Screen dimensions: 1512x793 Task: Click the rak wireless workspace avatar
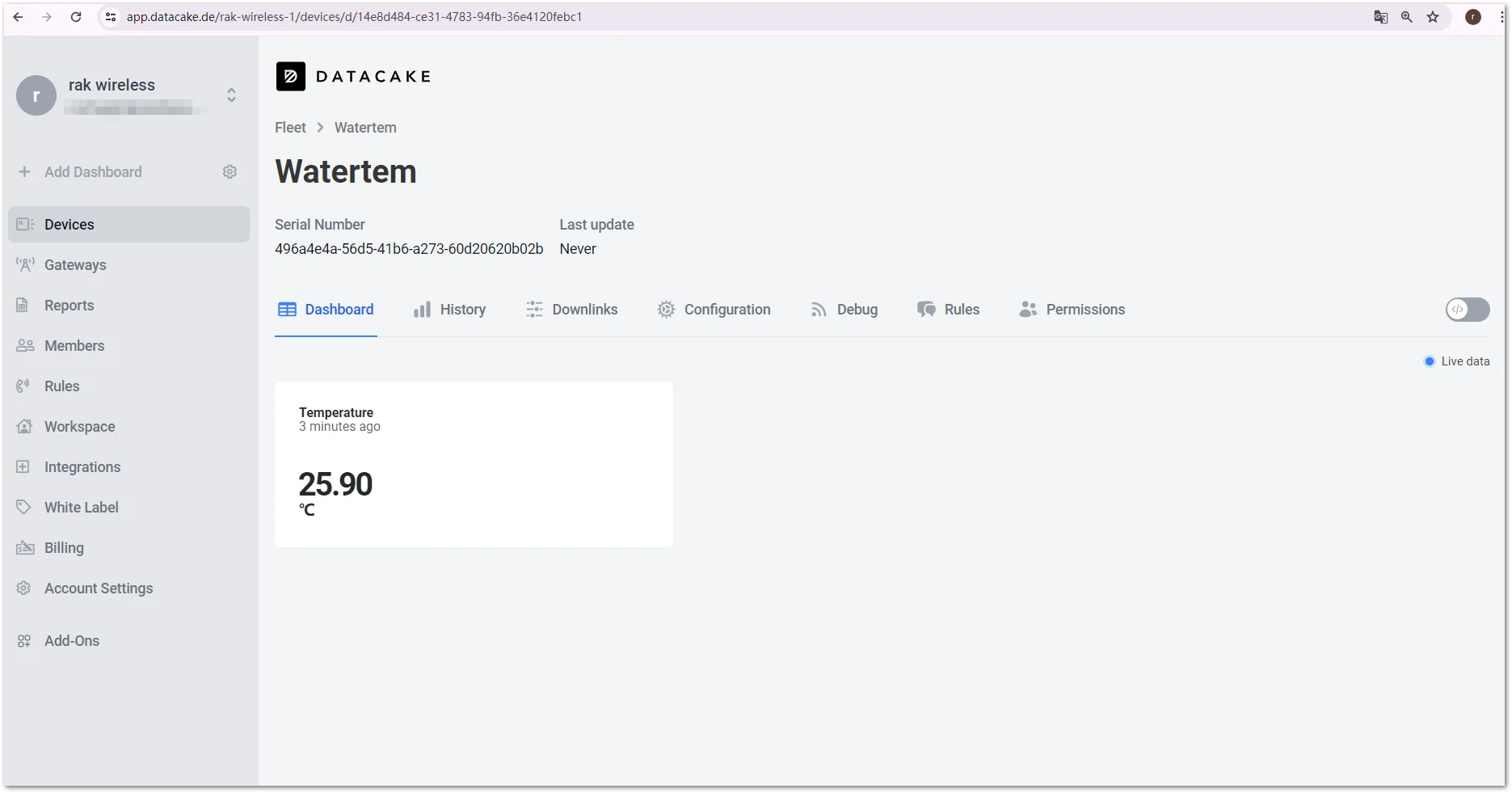pyautogui.click(x=36, y=95)
